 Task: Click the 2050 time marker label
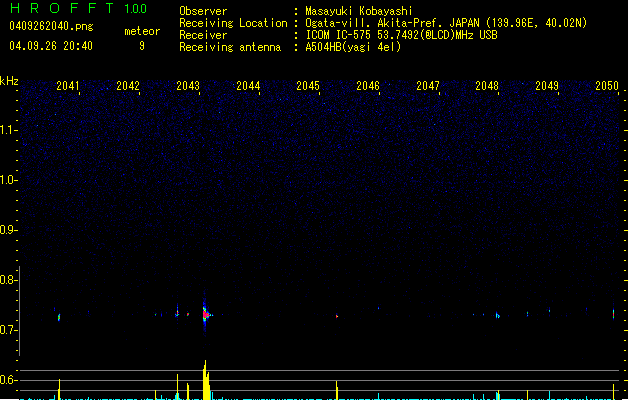(607, 86)
